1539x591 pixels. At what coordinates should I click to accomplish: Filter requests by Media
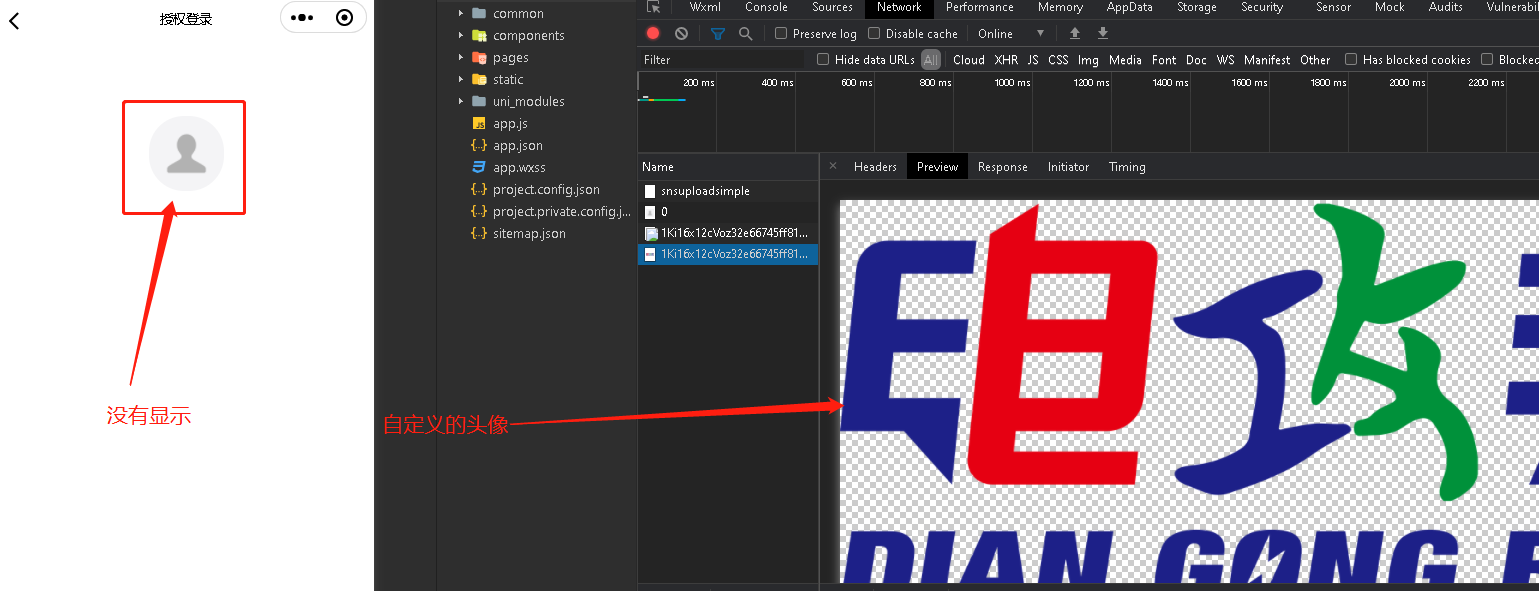[x=1125, y=60]
